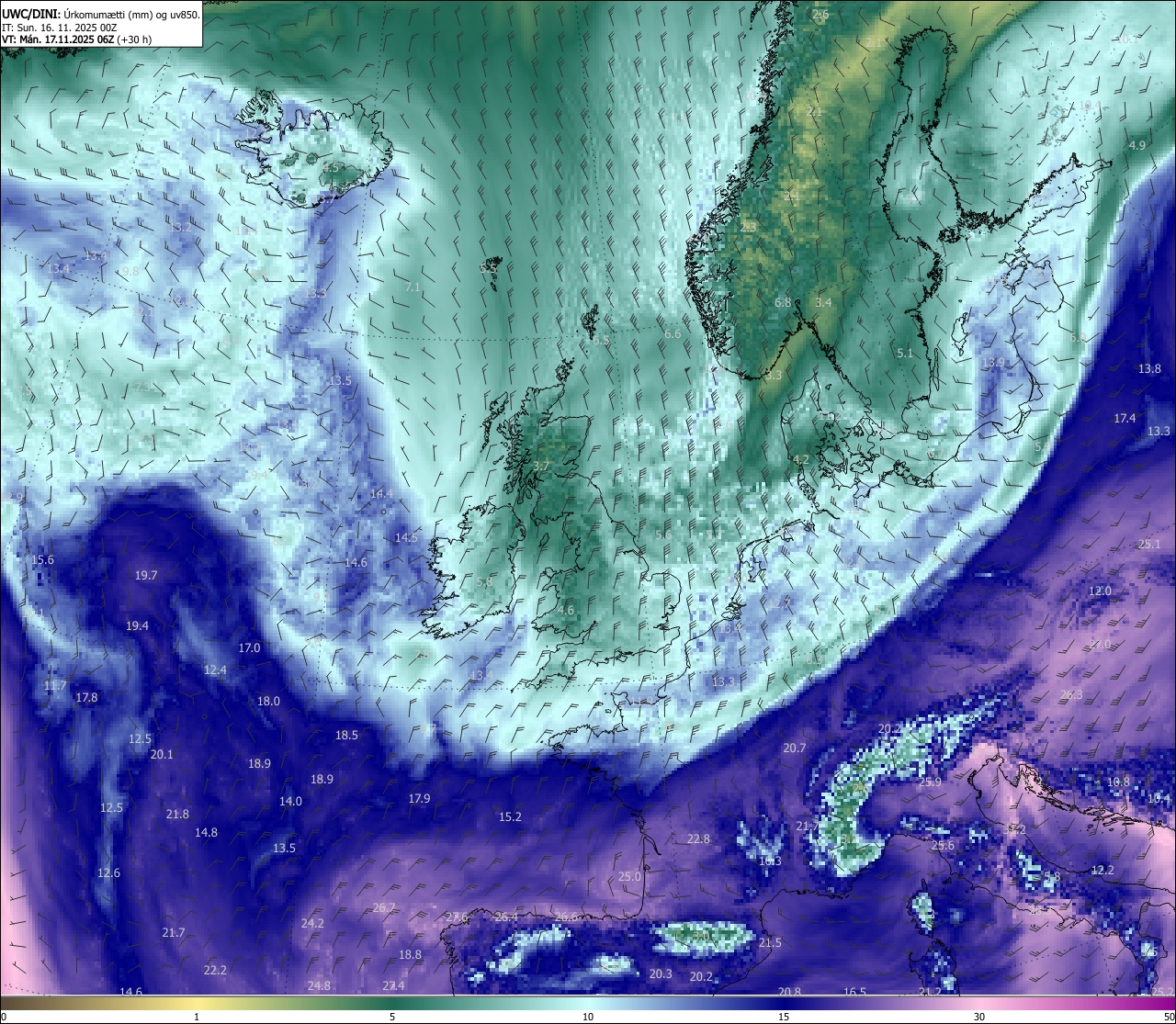Click the map value '15.2'

510,817
